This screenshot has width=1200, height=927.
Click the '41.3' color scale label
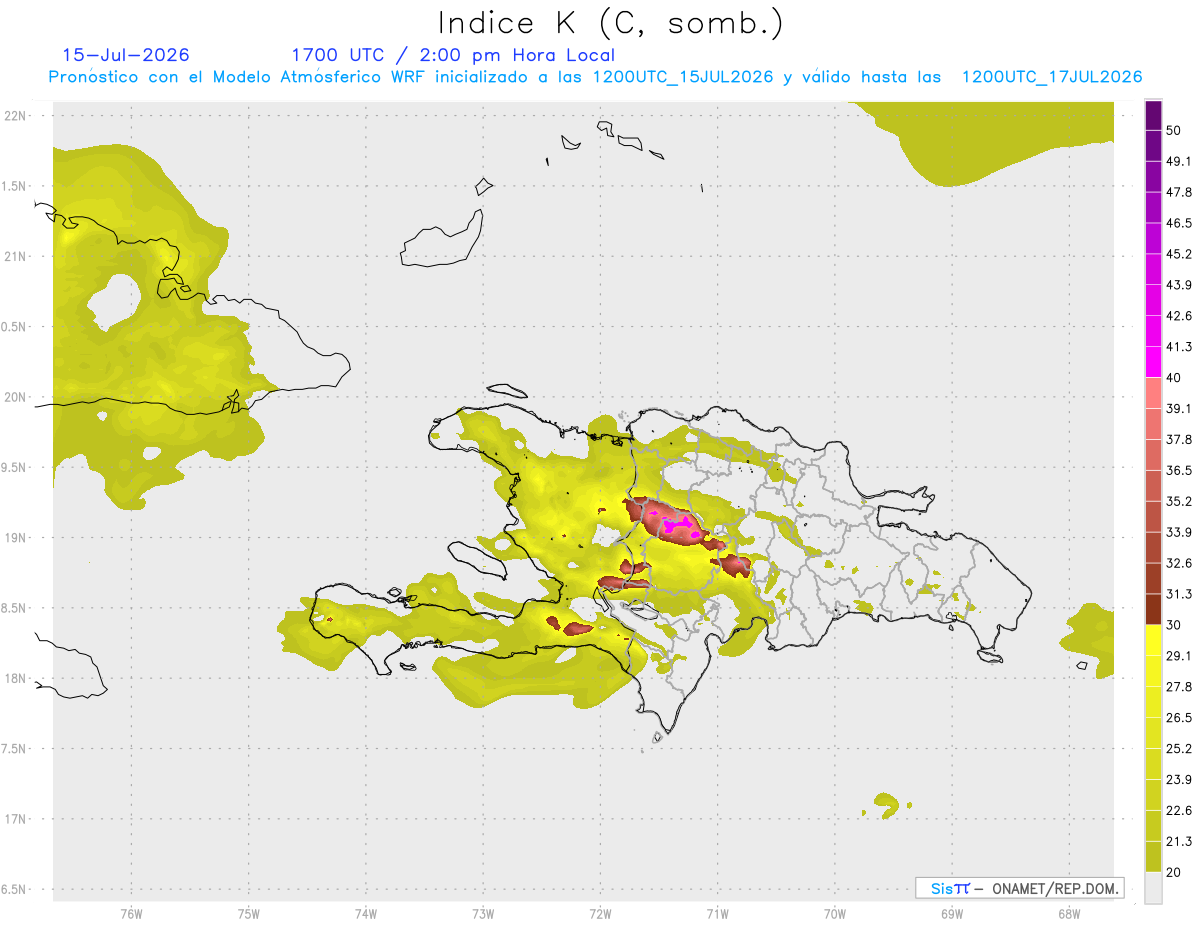pos(1179,347)
